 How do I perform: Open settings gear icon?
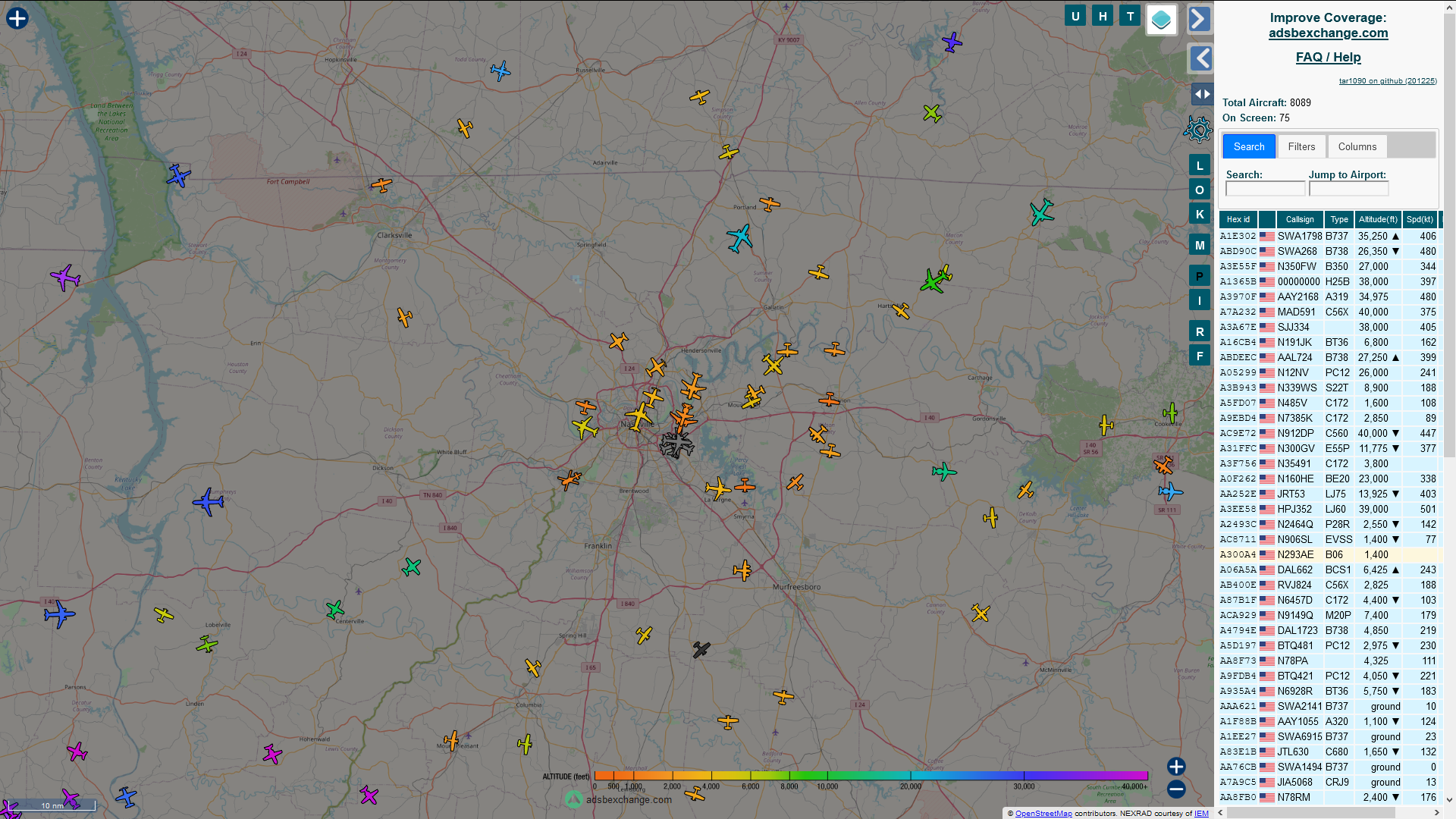click(1198, 130)
